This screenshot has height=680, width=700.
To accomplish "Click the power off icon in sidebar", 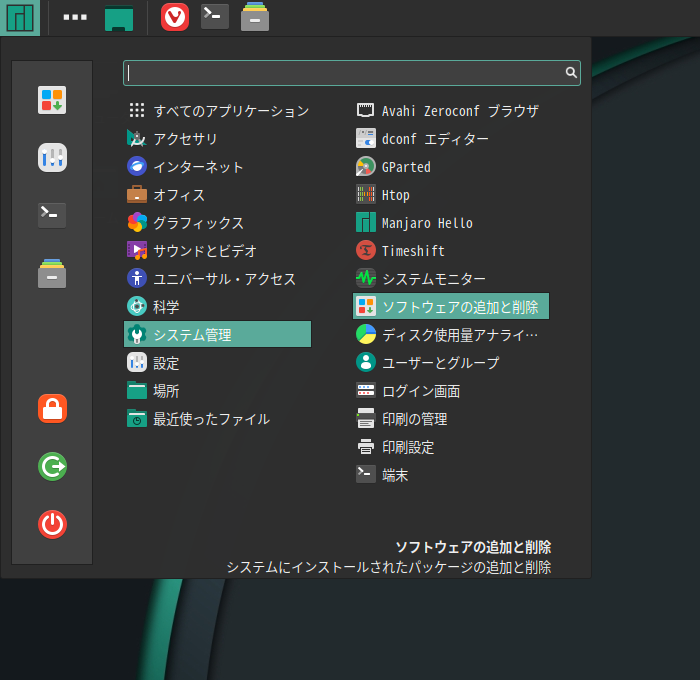I will coord(52,524).
